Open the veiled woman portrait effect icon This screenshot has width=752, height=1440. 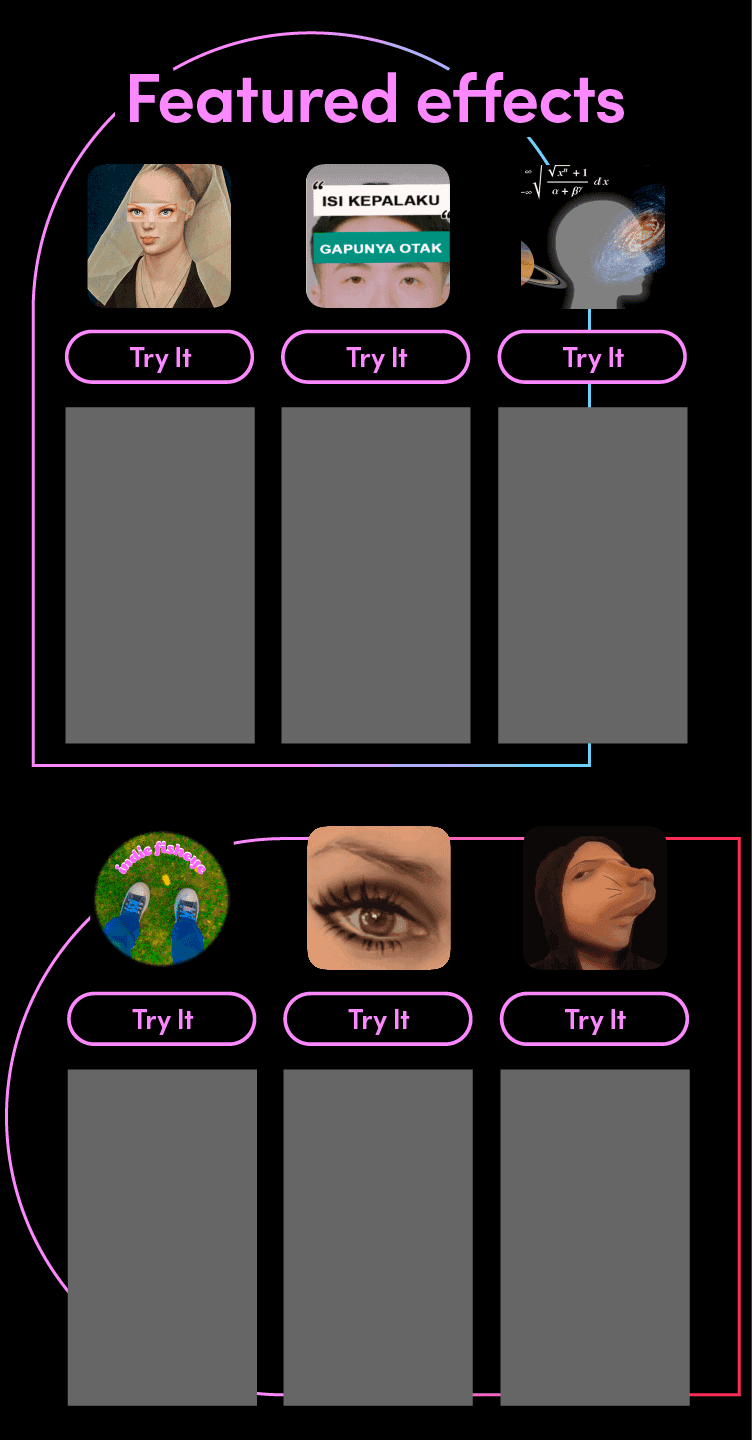159,236
